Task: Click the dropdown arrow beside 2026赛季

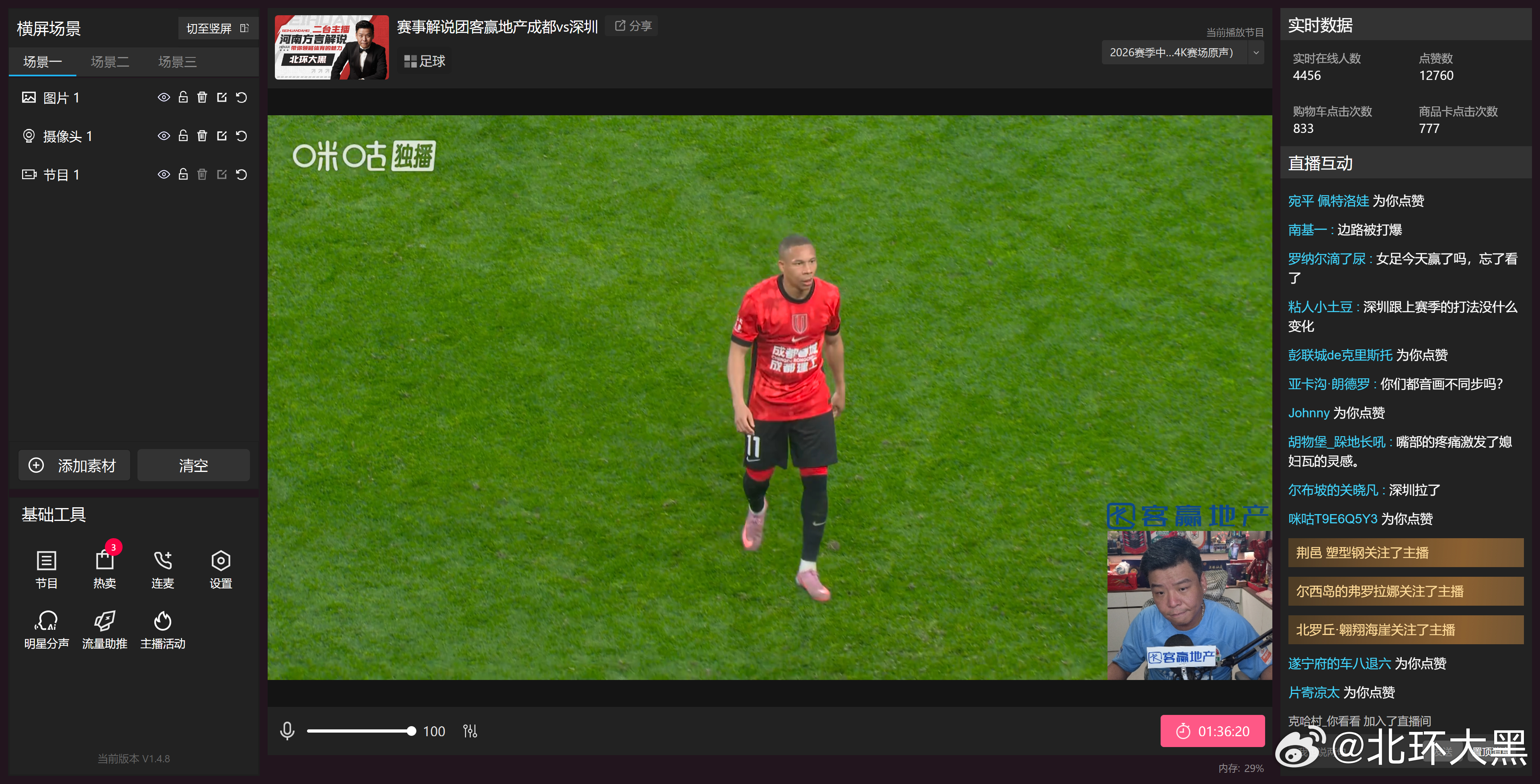Action: pos(1255,53)
